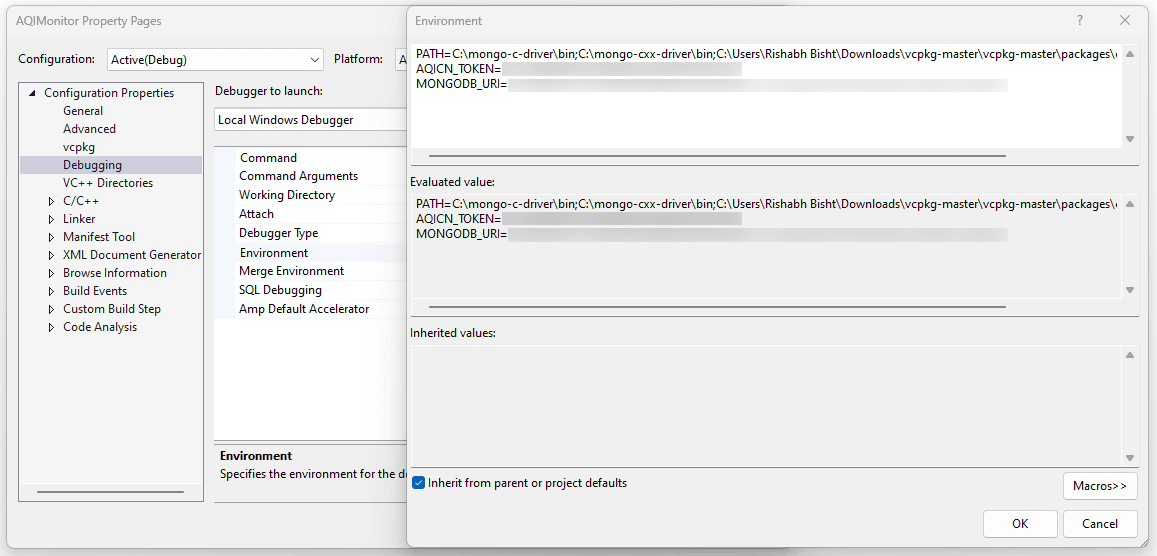
Task: Click OK in the Environment dialog
Action: [x=1019, y=523]
